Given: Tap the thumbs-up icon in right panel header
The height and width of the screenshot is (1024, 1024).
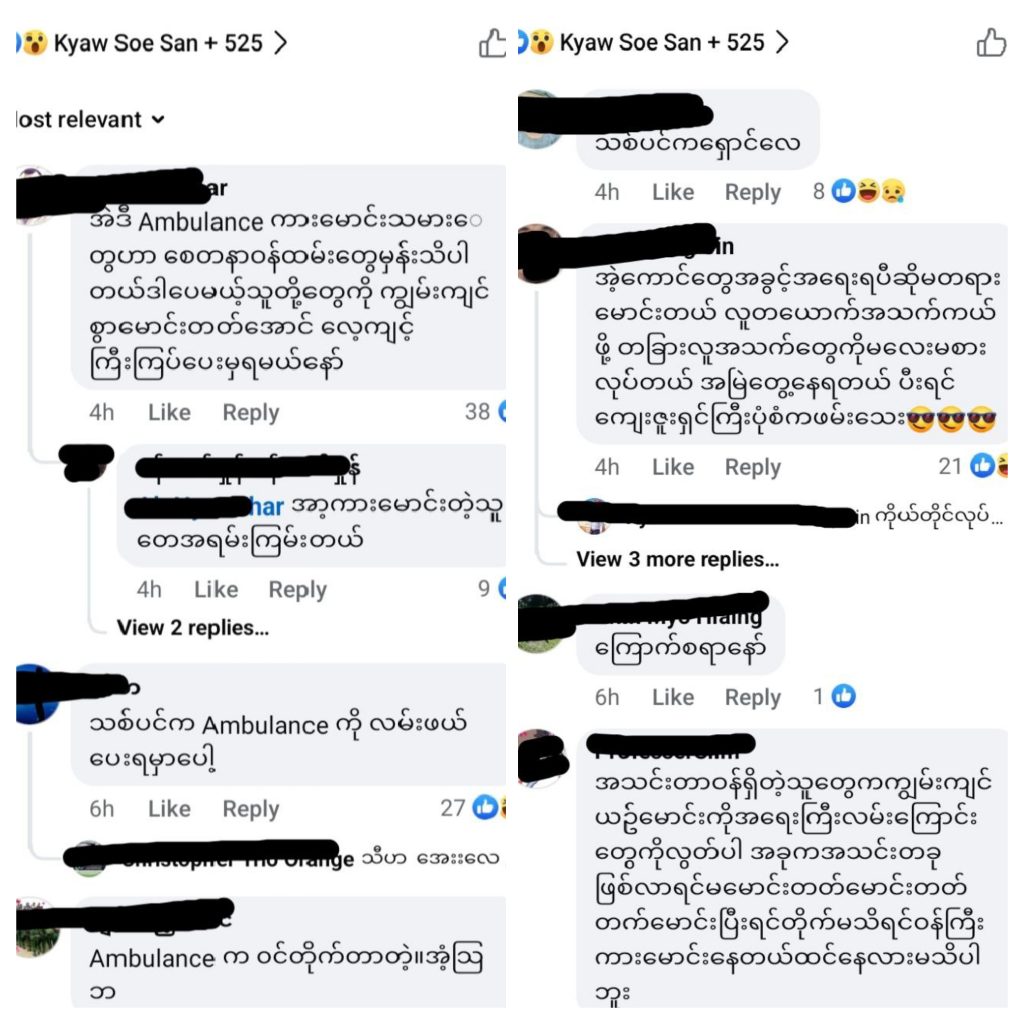Looking at the screenshot, I should click(991, 43).
